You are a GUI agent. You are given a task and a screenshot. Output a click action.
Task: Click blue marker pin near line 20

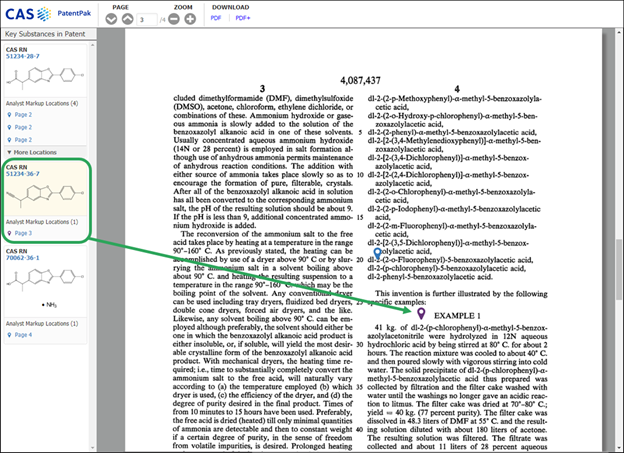[377, 253]
